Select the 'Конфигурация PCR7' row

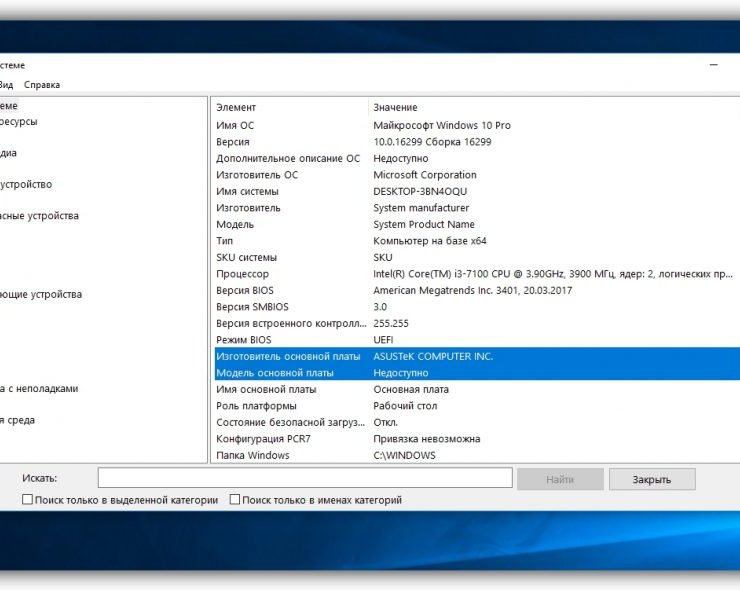coord(265,439)
